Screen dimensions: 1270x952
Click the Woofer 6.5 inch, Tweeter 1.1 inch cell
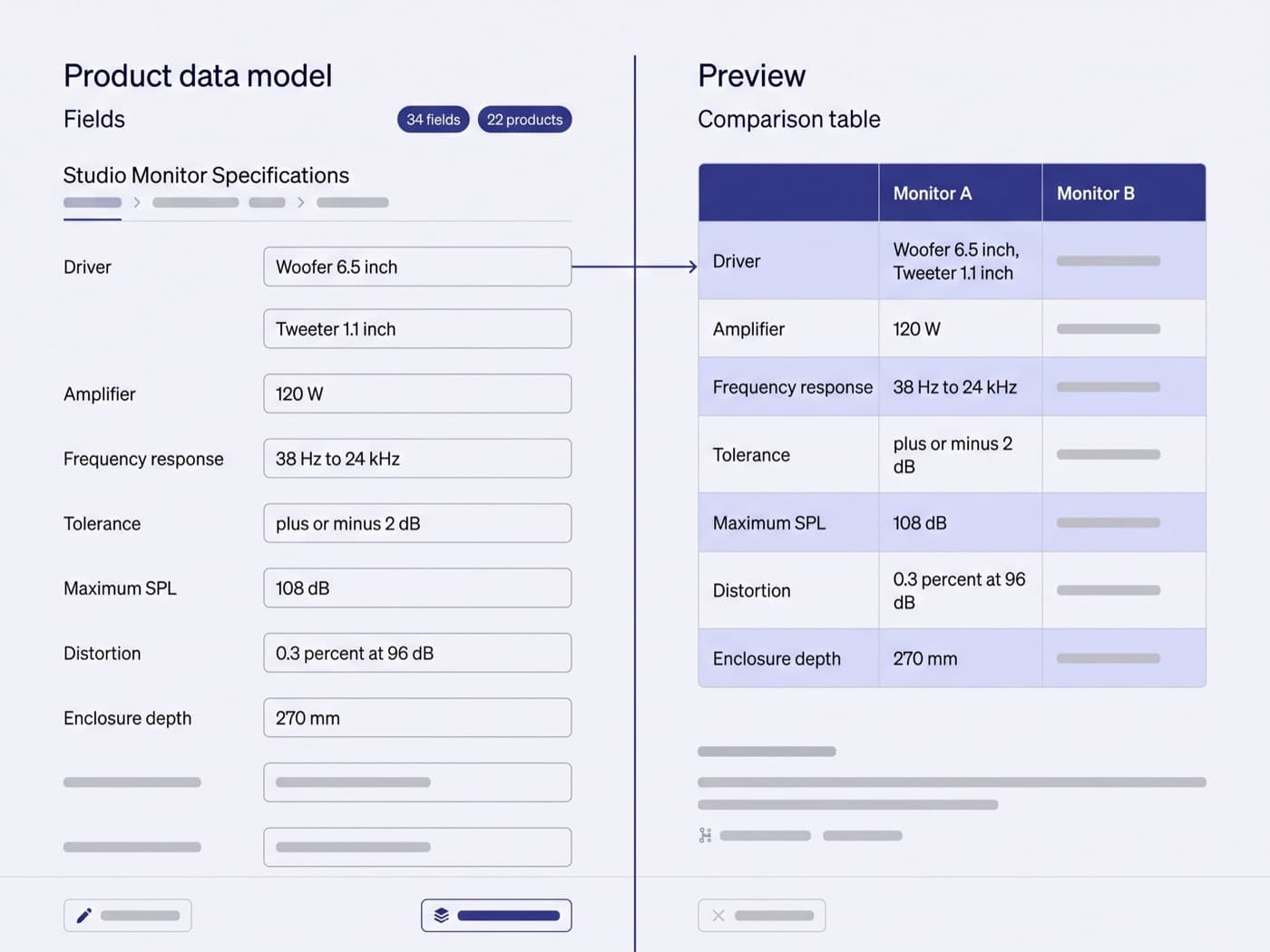(x=961, y=261)
